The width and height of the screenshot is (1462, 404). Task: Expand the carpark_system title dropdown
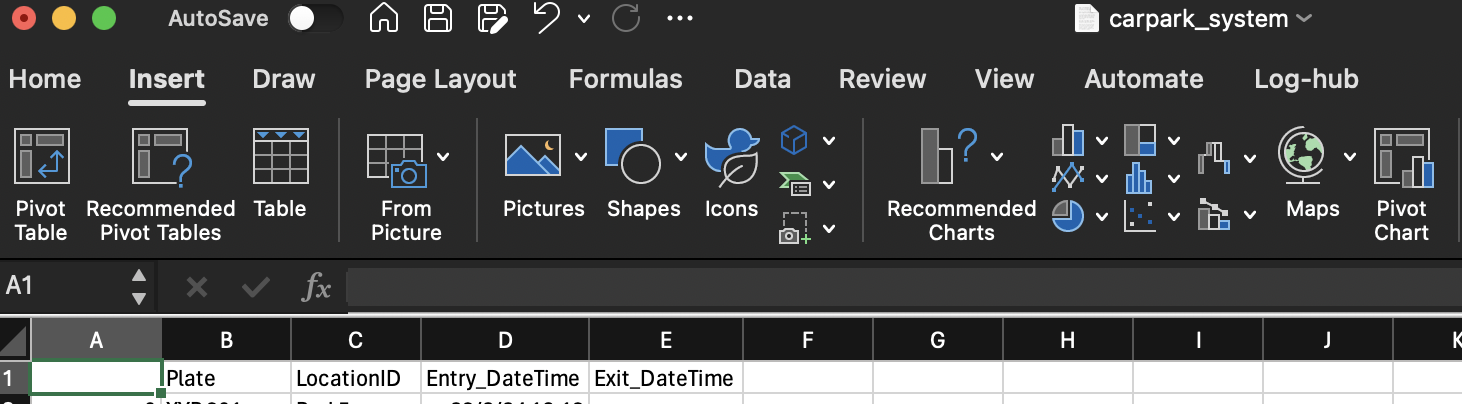point(1304,19)
